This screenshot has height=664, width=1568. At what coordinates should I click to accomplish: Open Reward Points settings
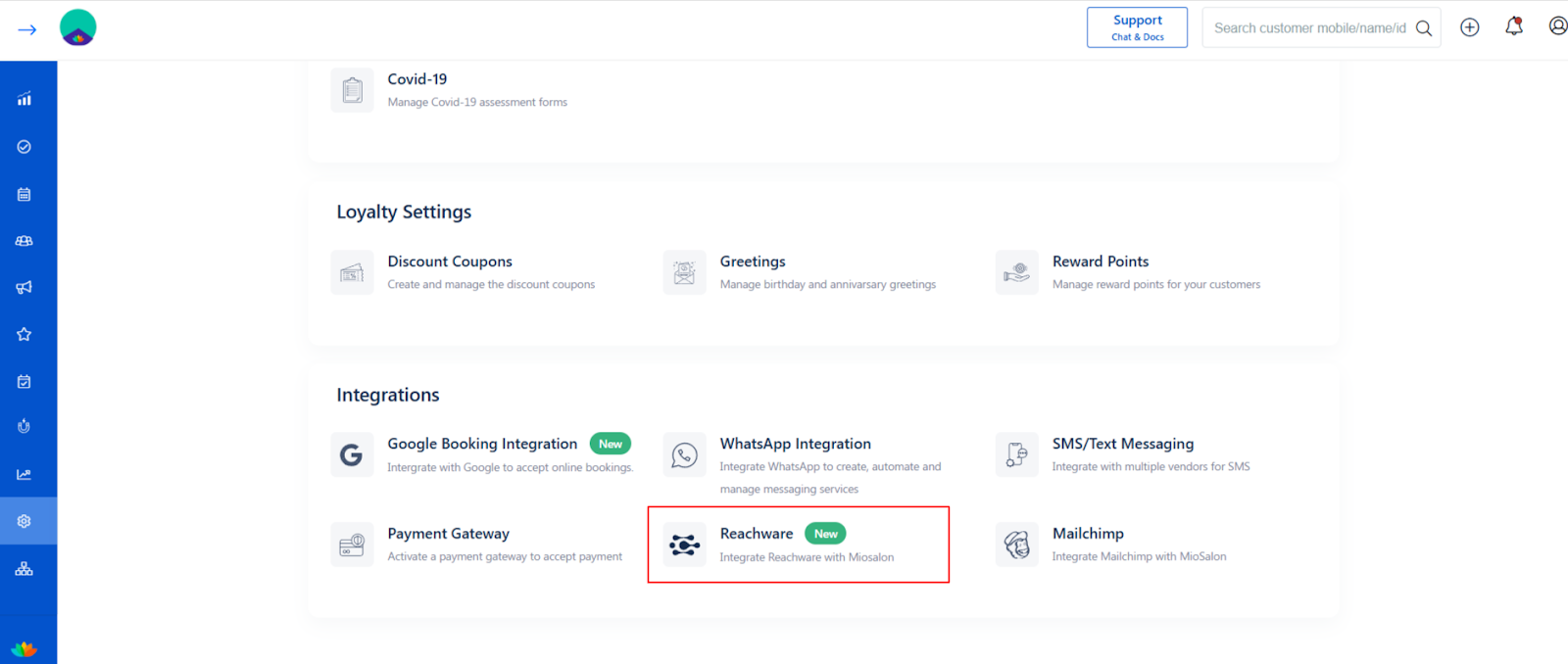(1101, 261)
